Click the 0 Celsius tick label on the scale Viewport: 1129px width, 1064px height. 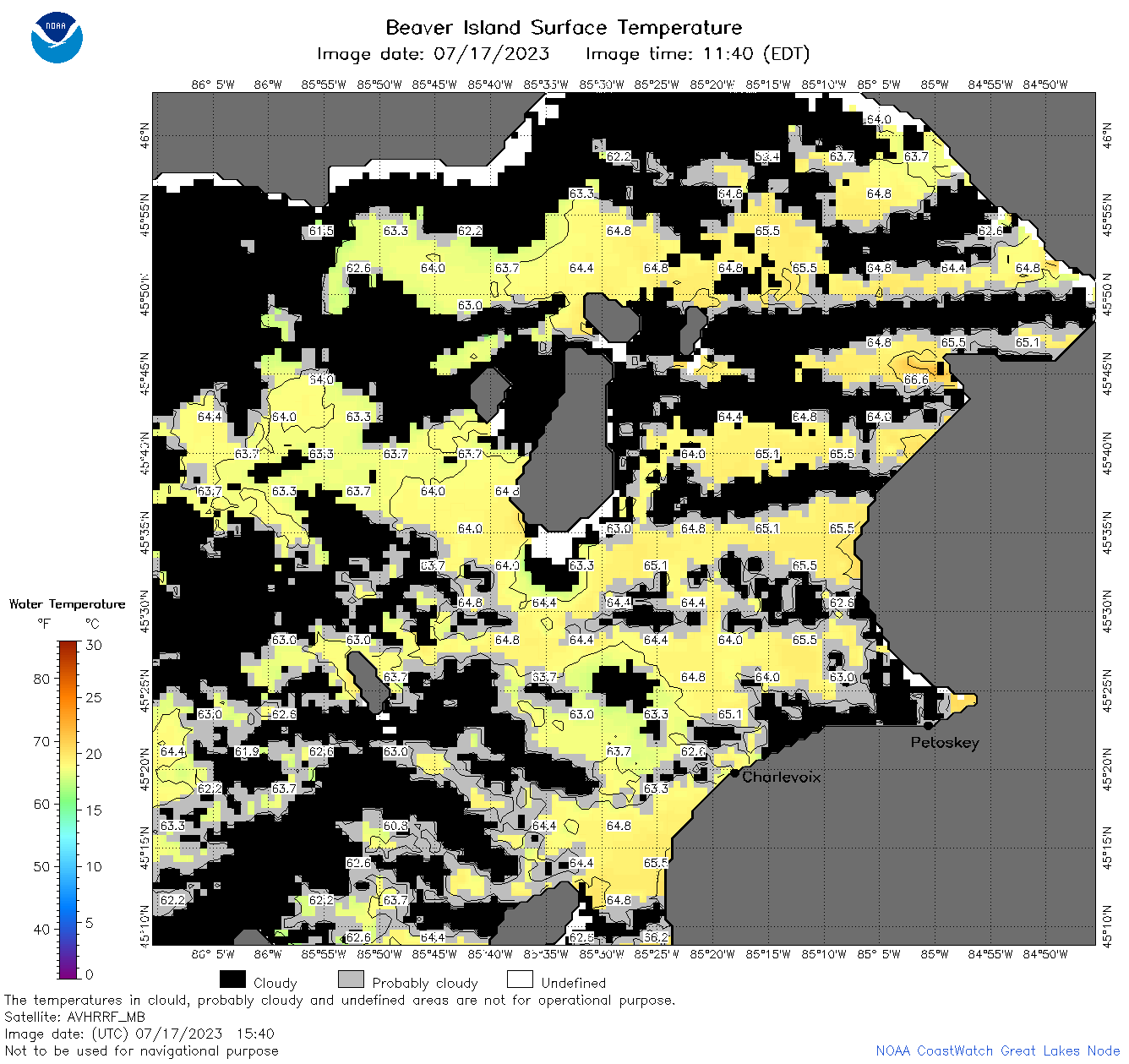coord(90,974)
